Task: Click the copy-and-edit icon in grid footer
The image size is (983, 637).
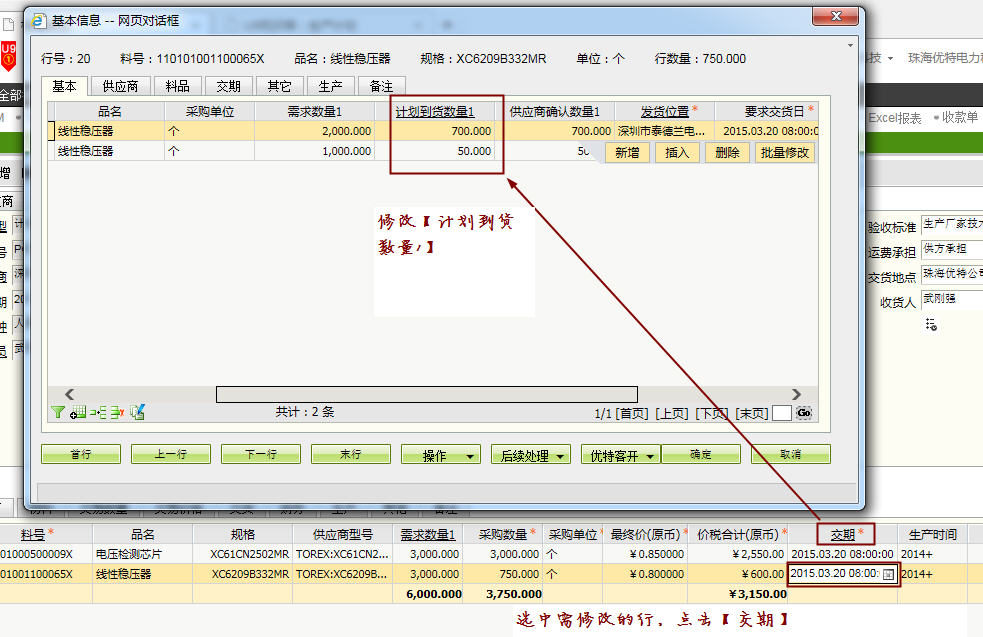Action: click(x=137, y=412)
